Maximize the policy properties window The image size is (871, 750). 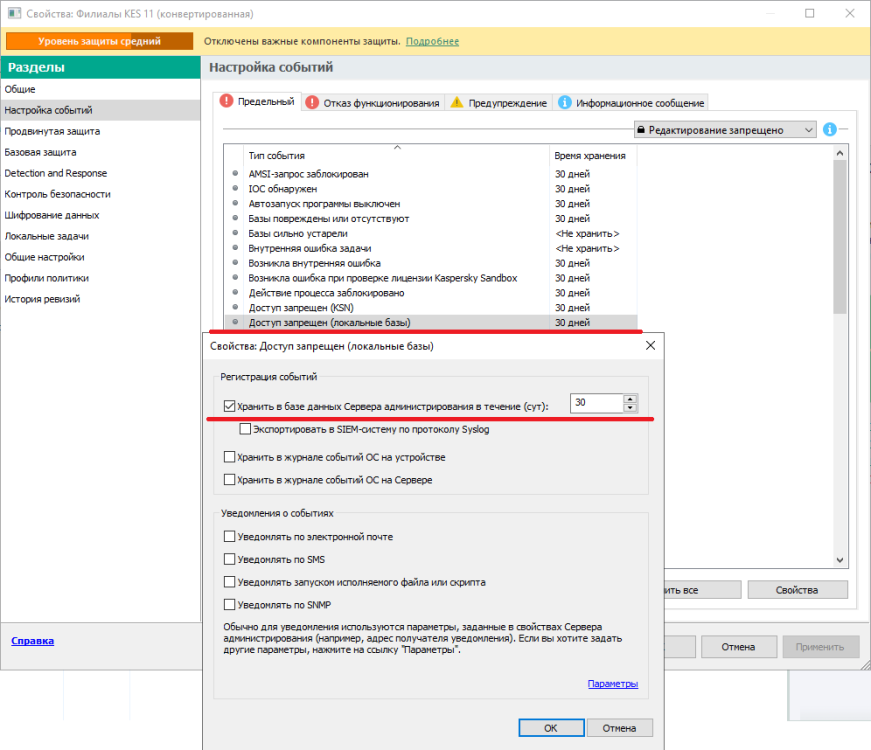pos(810,13)
